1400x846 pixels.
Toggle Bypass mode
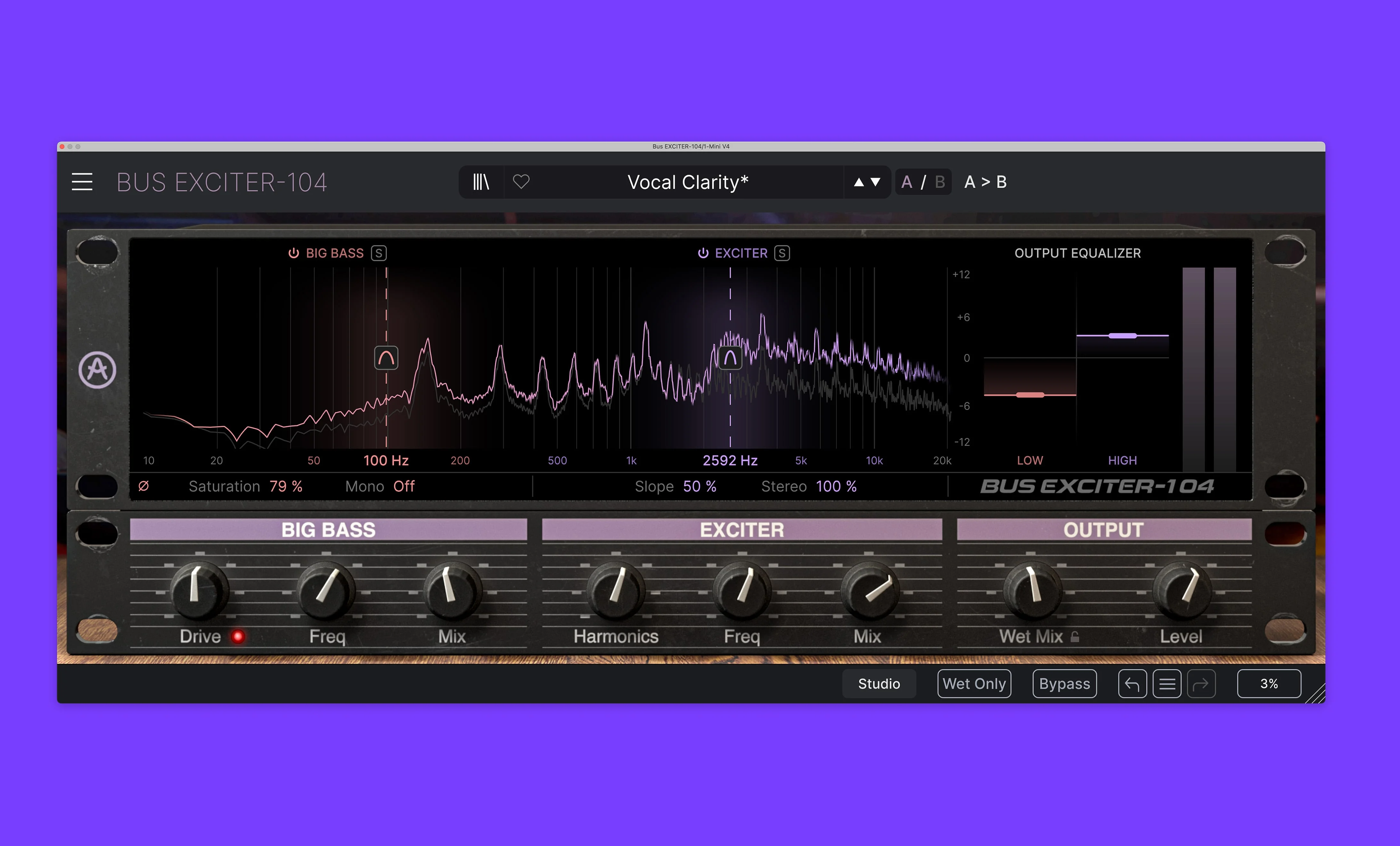coord(1064,683)
